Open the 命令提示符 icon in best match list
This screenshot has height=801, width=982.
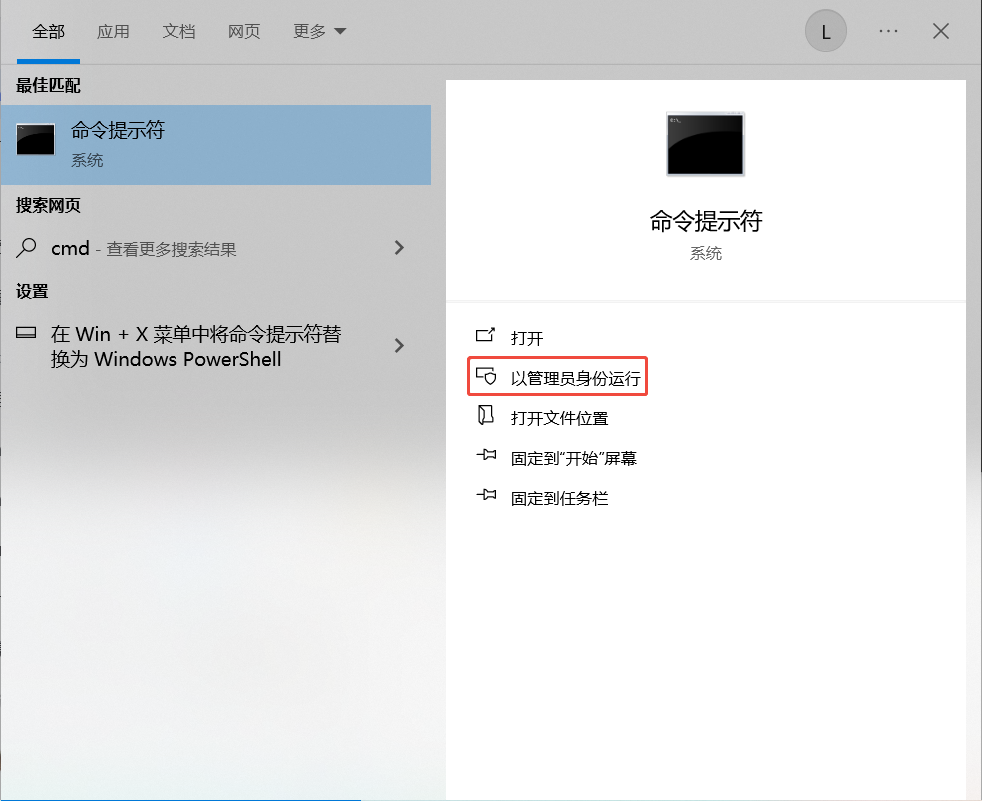pos(36,139)
